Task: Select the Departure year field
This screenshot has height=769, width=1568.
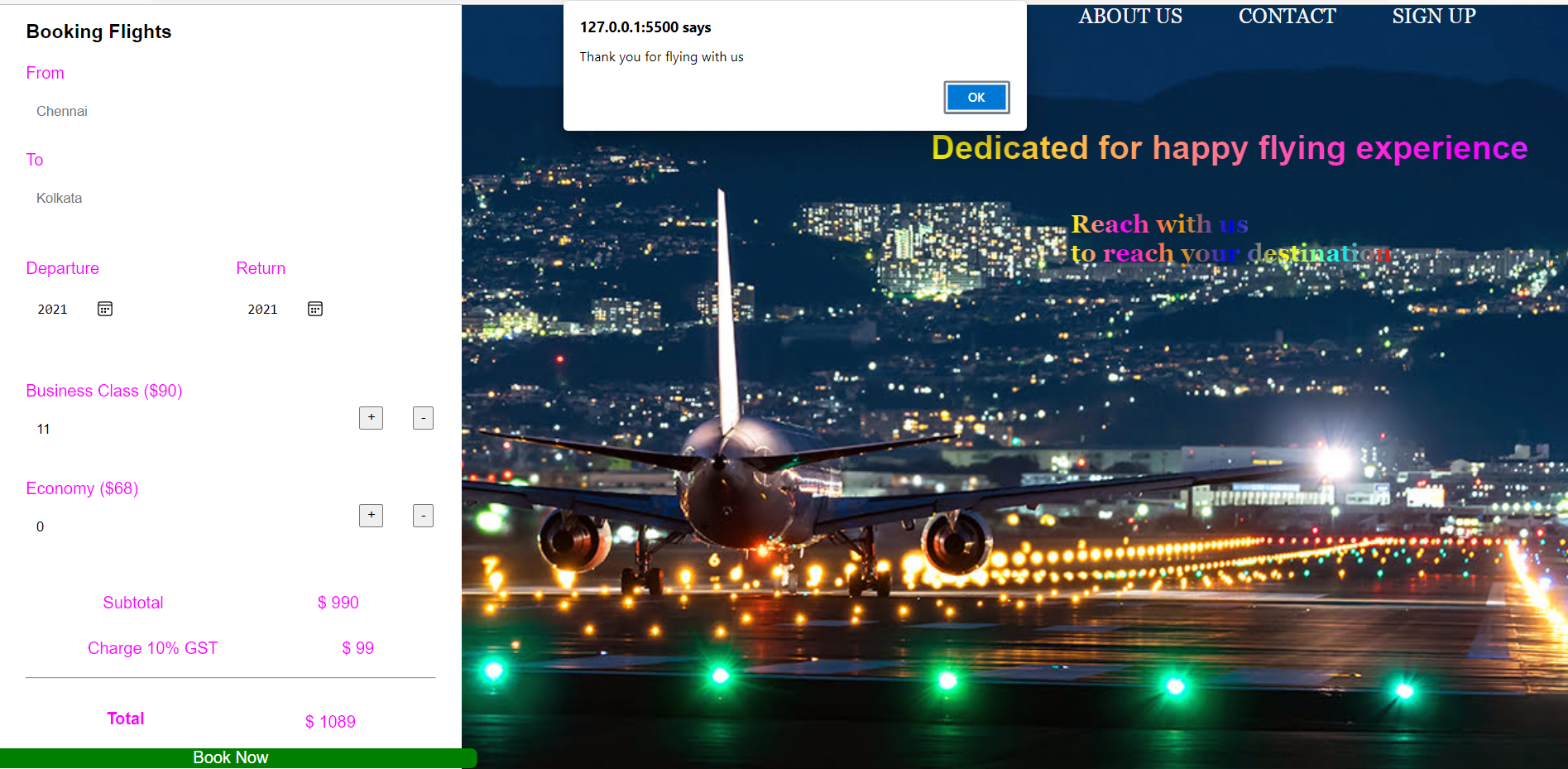Action: [52, 309]
